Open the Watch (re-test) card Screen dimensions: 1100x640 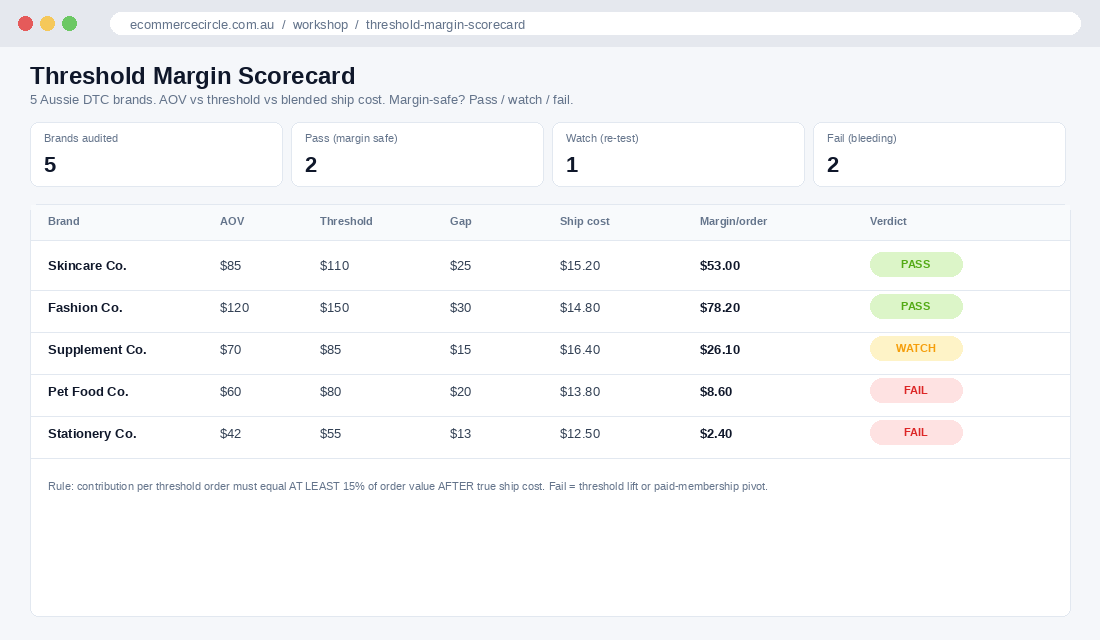click(x=678, y=154)
